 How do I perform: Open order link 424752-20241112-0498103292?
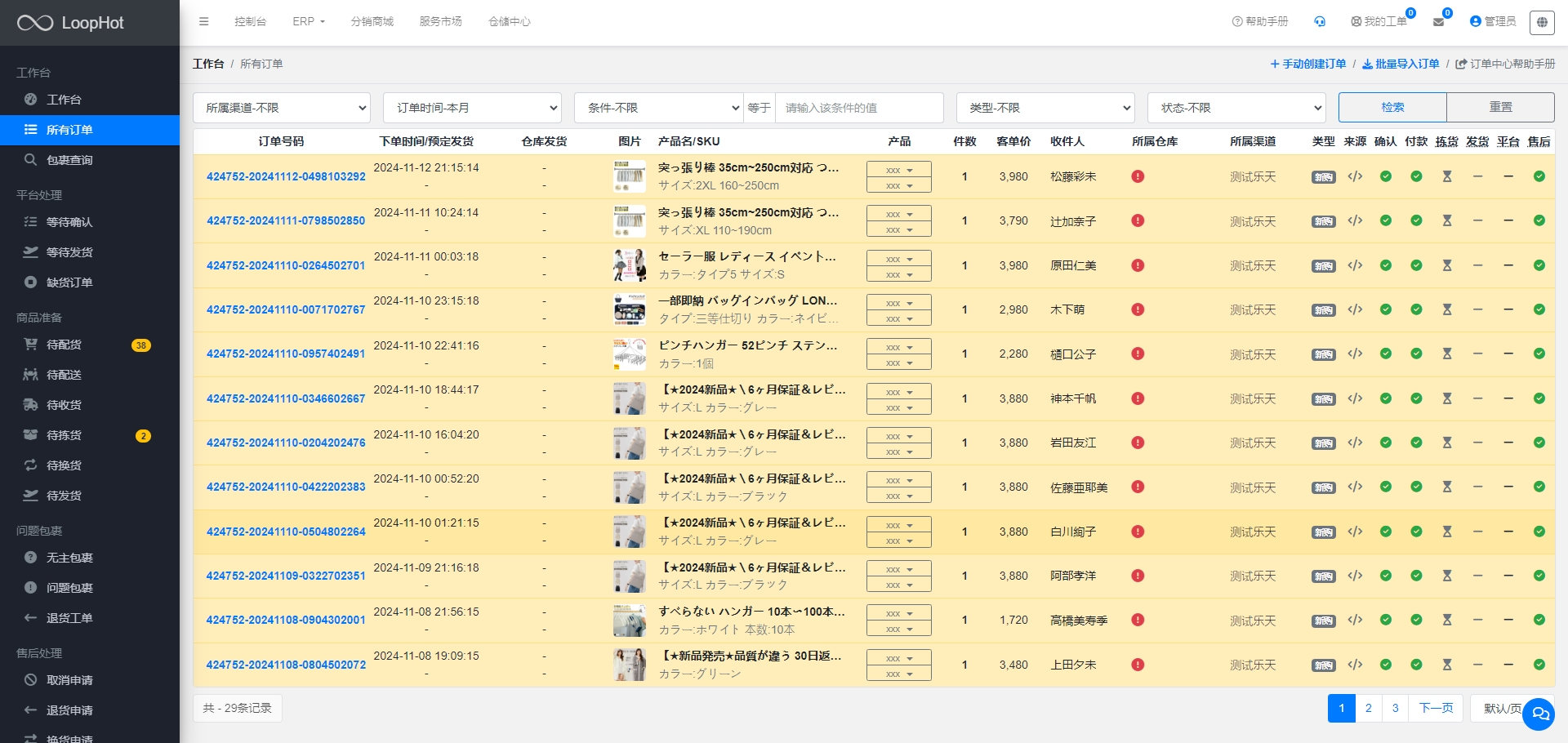click(x=286, y=176)
